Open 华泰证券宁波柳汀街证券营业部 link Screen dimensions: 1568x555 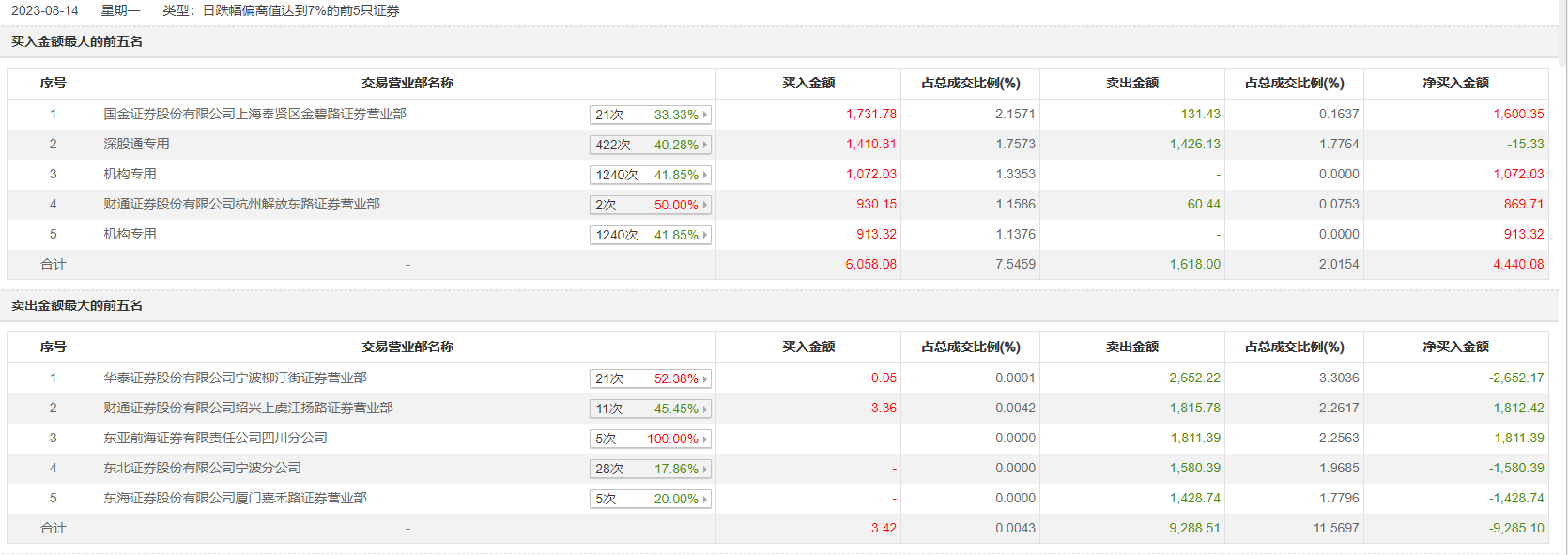click(235, 378)
